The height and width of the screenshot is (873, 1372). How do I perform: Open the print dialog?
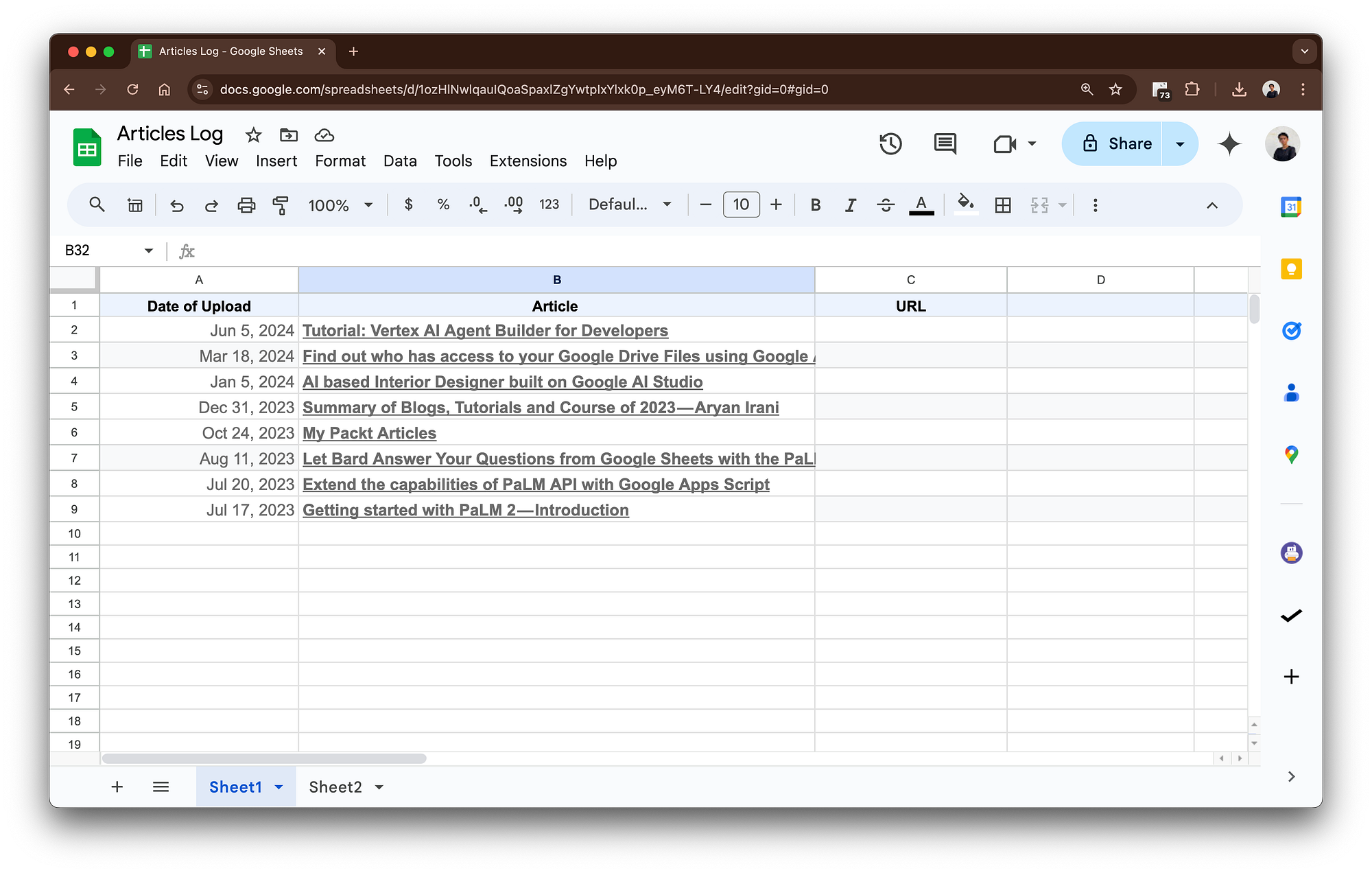[246, 205]
